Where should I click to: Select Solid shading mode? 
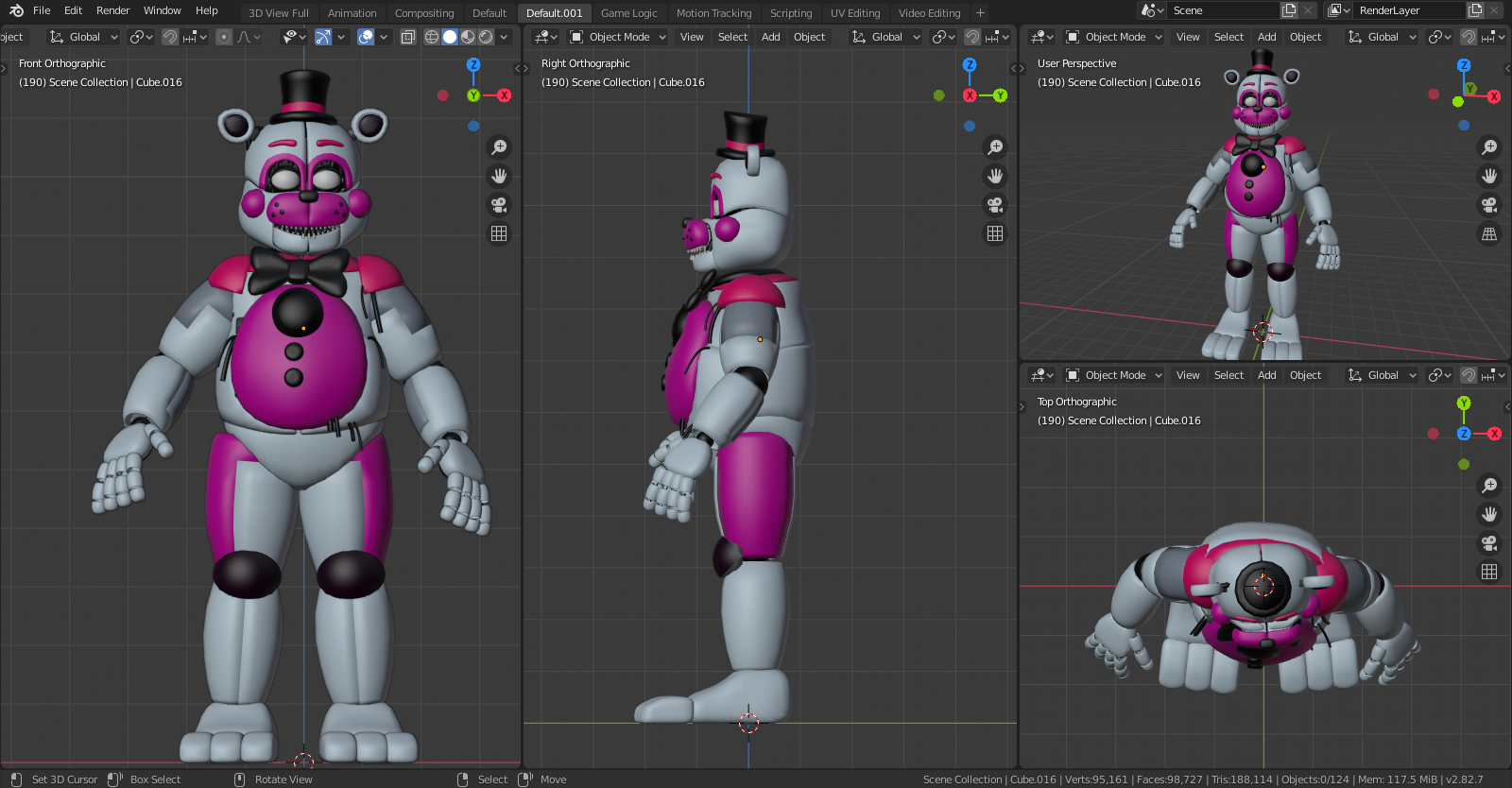(x=450, y=37)
